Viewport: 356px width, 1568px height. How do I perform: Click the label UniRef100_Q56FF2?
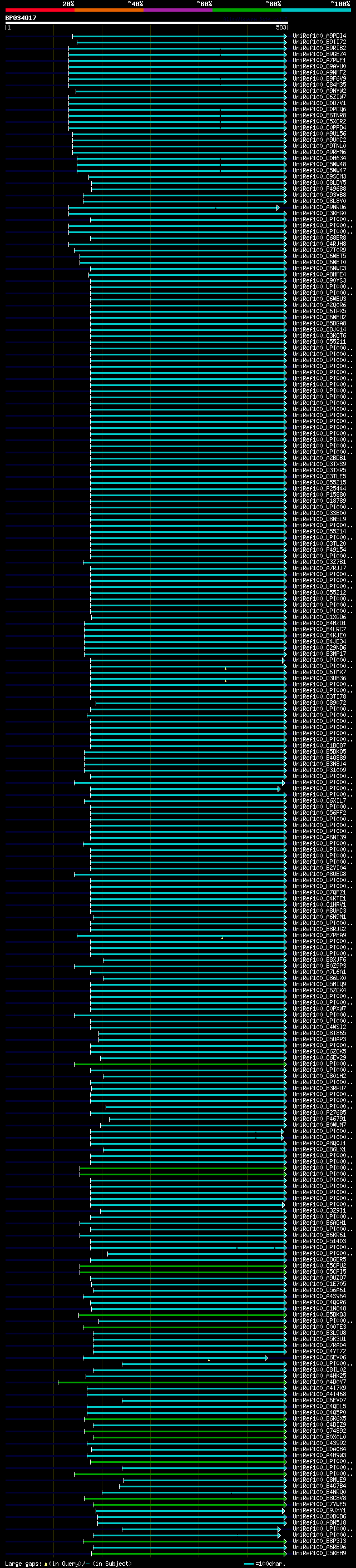319,813
